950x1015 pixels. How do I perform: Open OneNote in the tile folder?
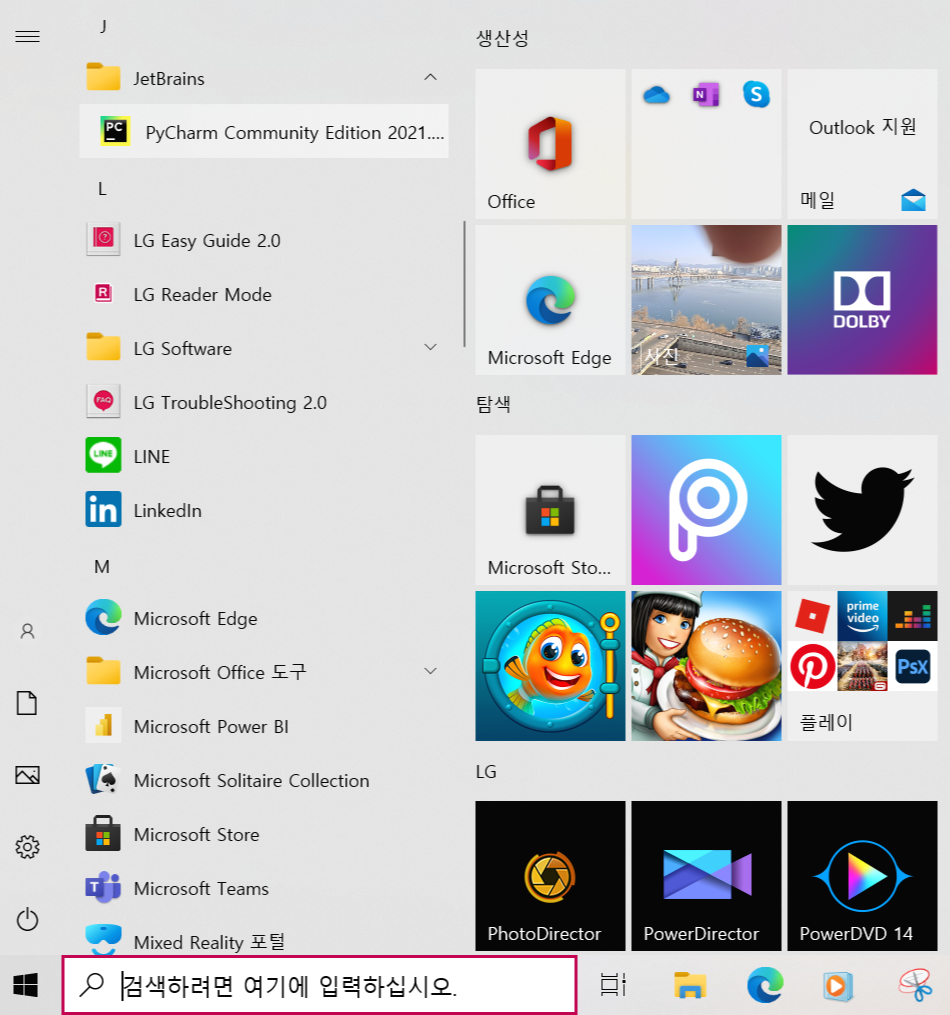click(x=705, y=95)
